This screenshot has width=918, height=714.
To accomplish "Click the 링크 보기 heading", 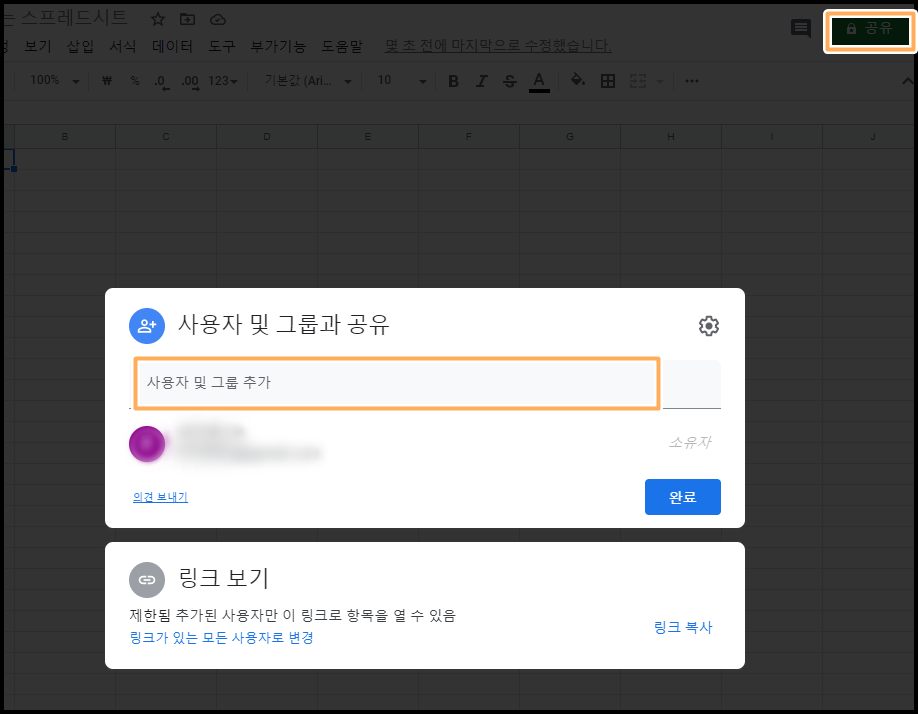I will click(224, 578).
